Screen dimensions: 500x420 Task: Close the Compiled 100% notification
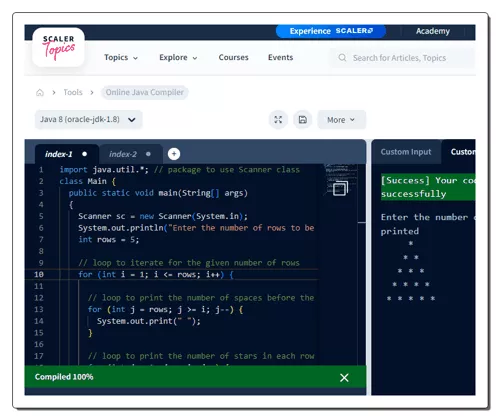[344, 378]
